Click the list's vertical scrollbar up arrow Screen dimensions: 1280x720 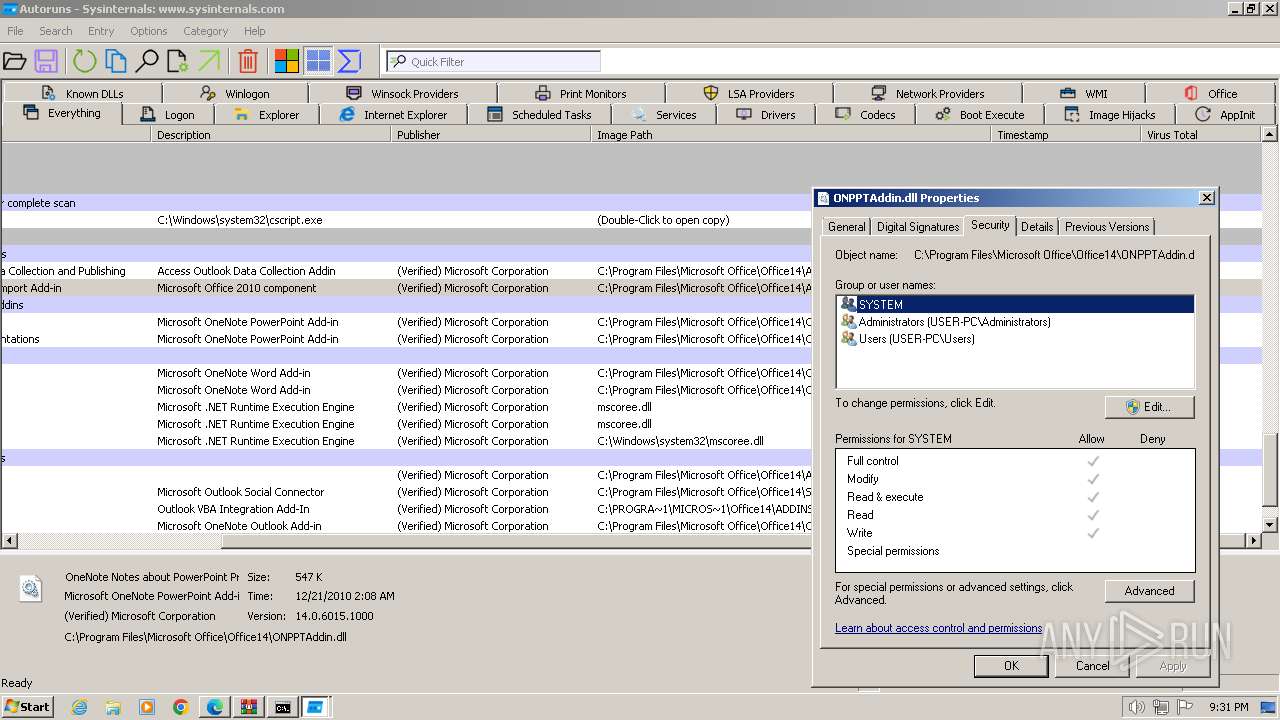(1270, 134)
